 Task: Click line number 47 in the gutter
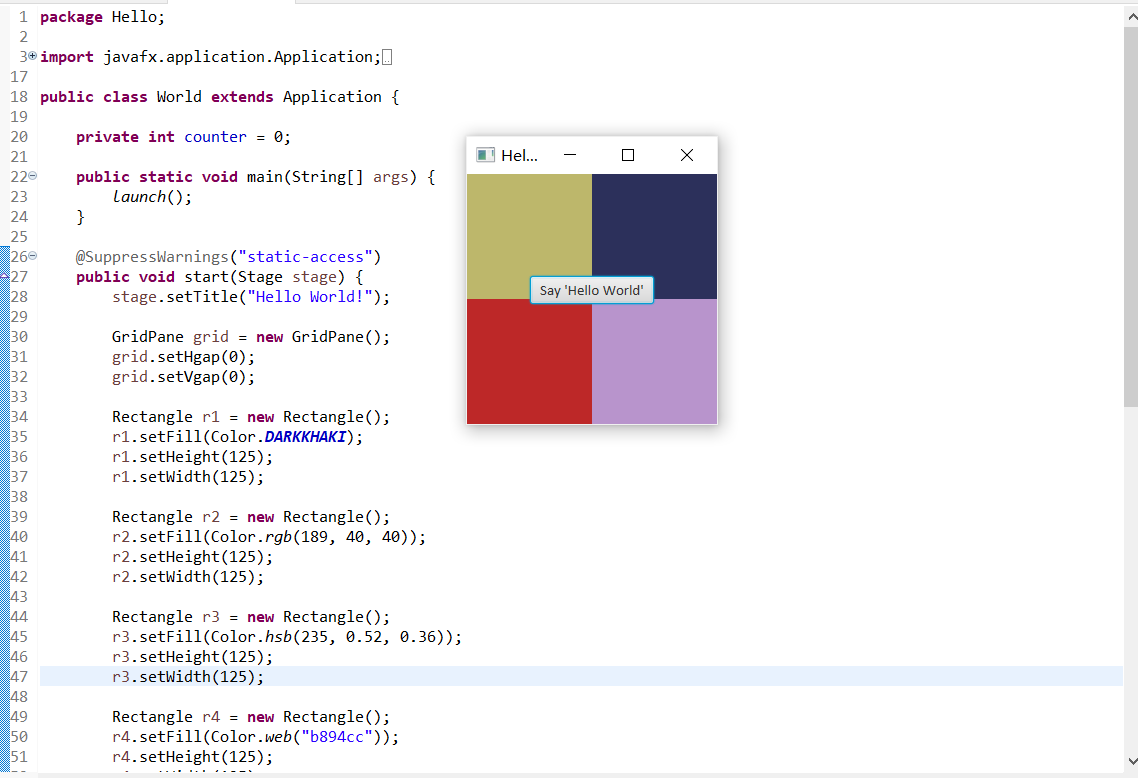click(x=19, y=676)
